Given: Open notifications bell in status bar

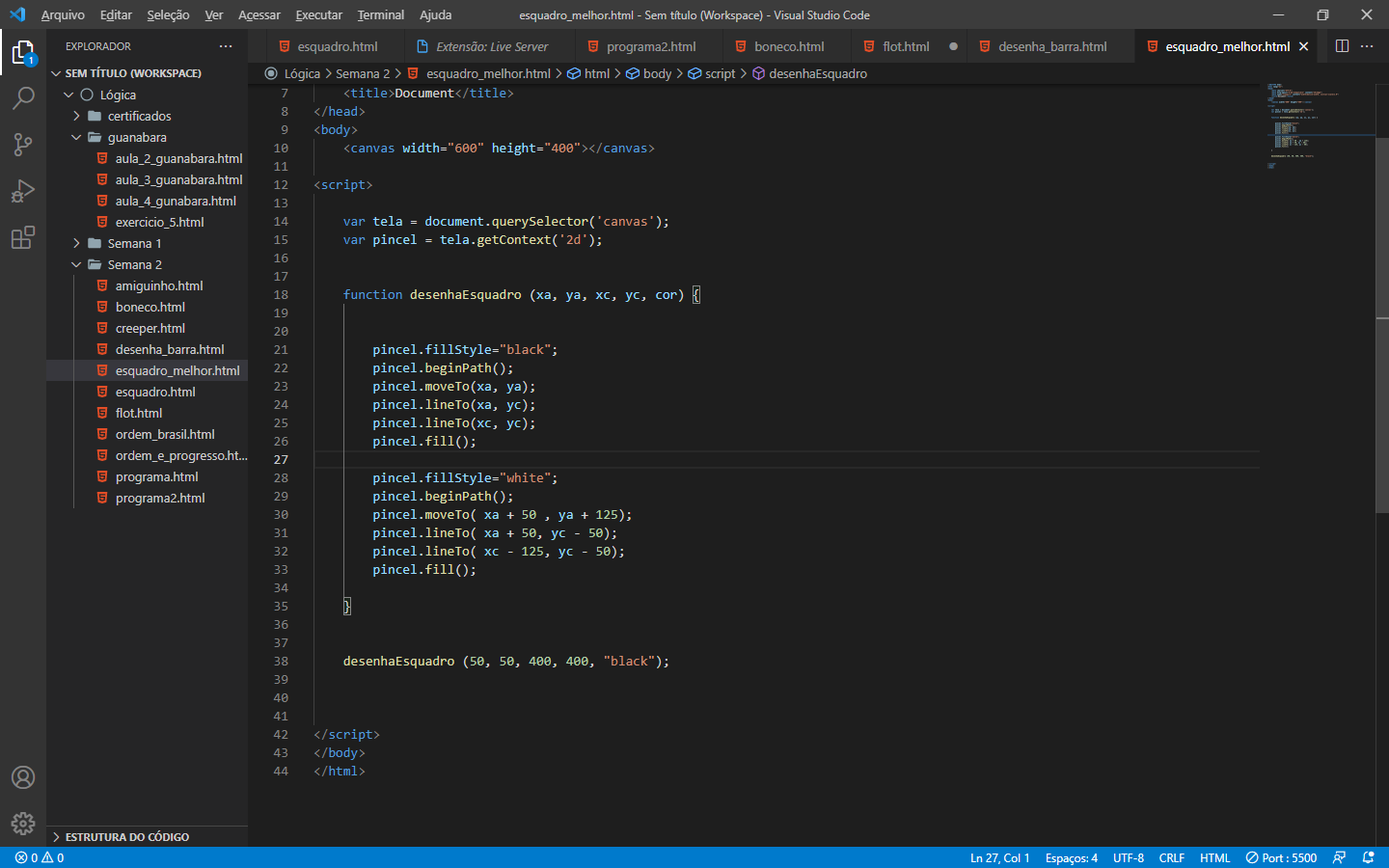Looking at the screenshot, I should point(1368,857).
